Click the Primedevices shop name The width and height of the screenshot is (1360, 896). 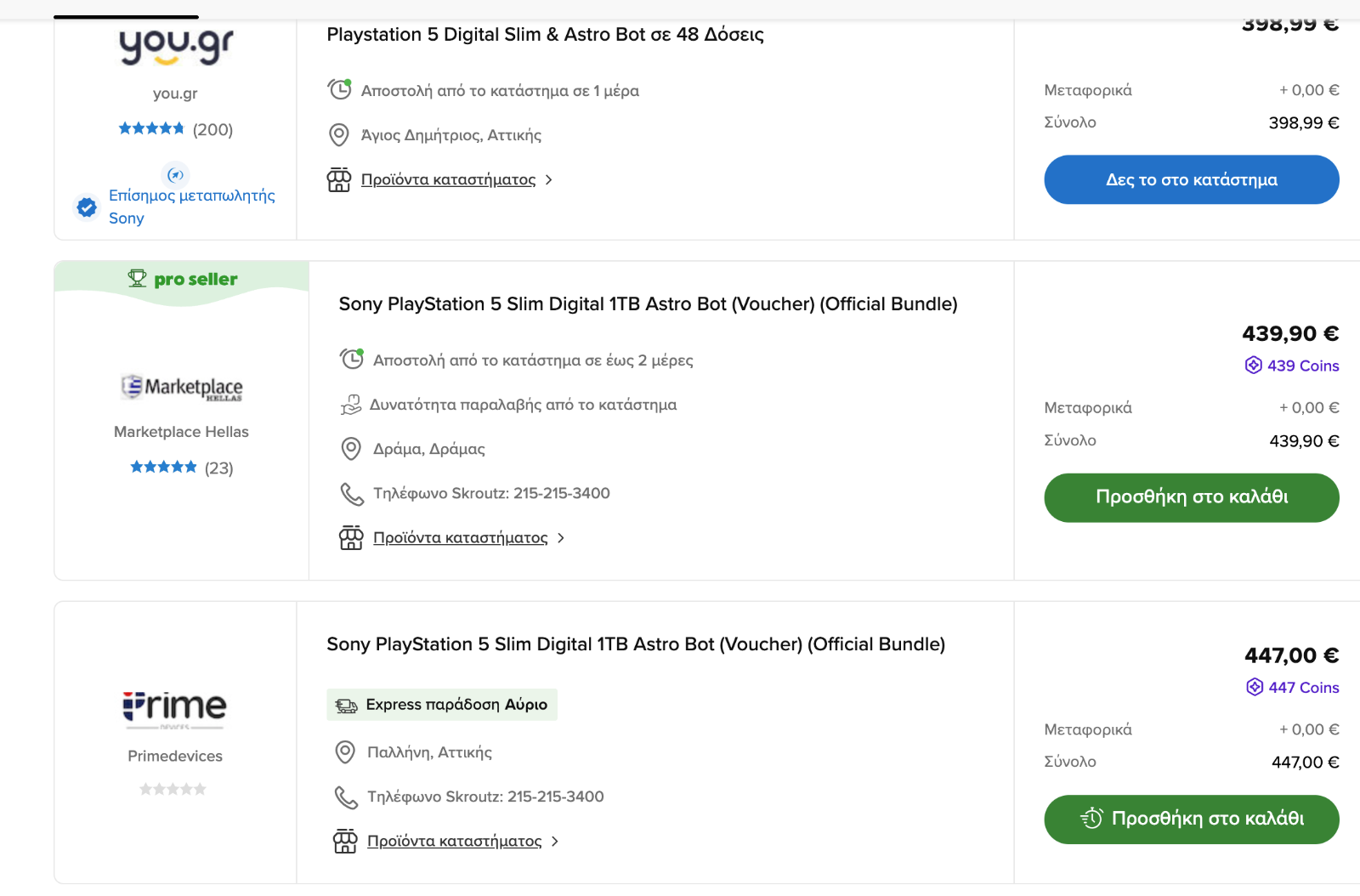click(x=175, y=756)
